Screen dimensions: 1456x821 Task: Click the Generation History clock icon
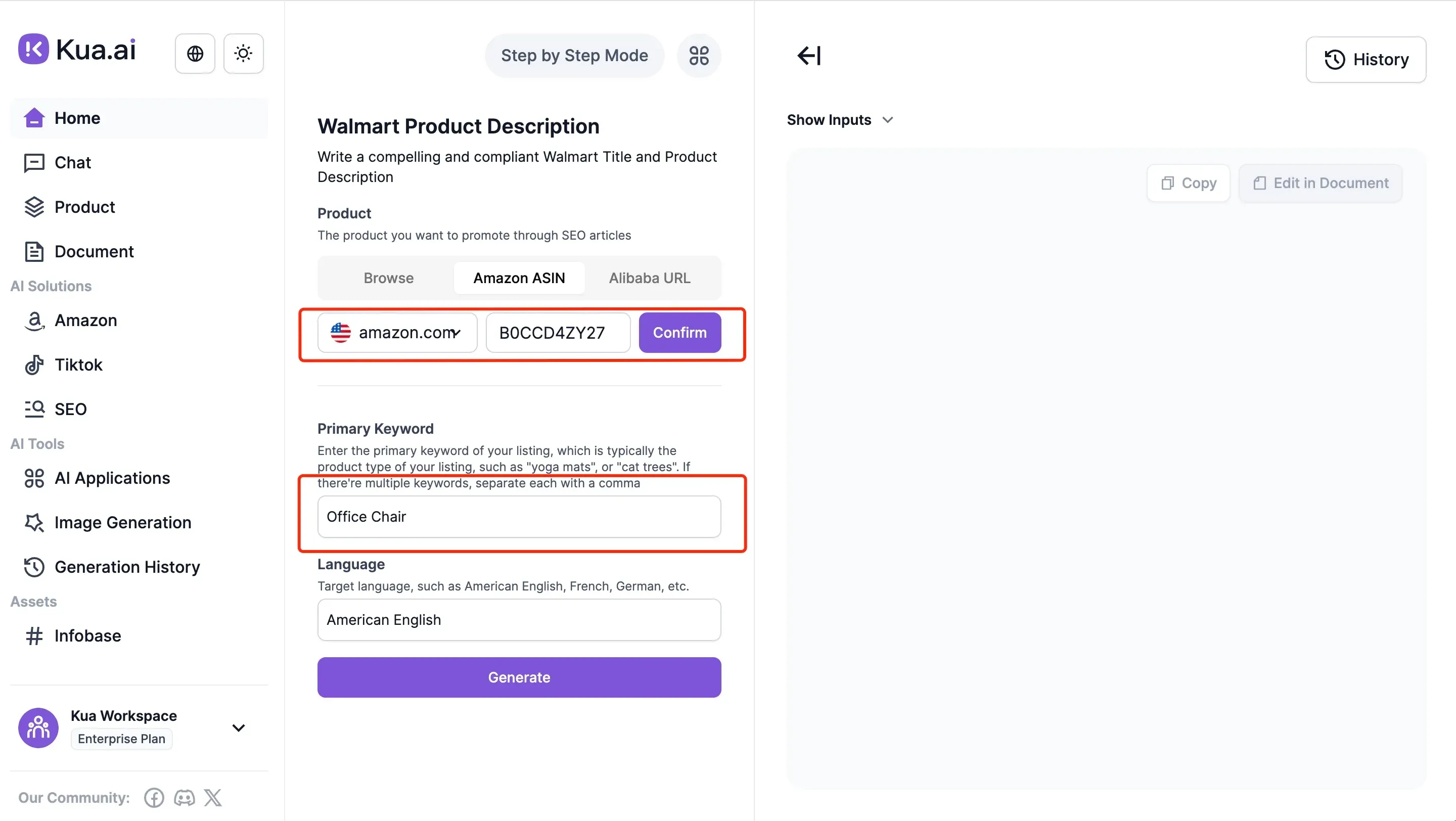click(x=34, y=567)
